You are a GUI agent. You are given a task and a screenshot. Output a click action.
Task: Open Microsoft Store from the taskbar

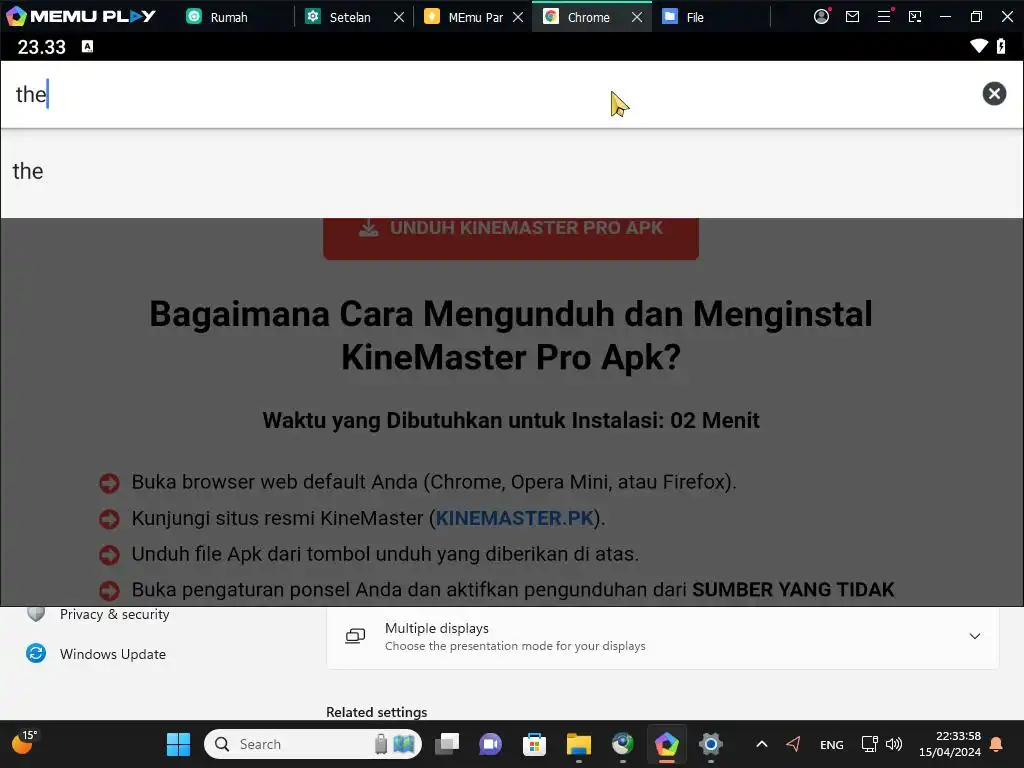click(534, 744)
